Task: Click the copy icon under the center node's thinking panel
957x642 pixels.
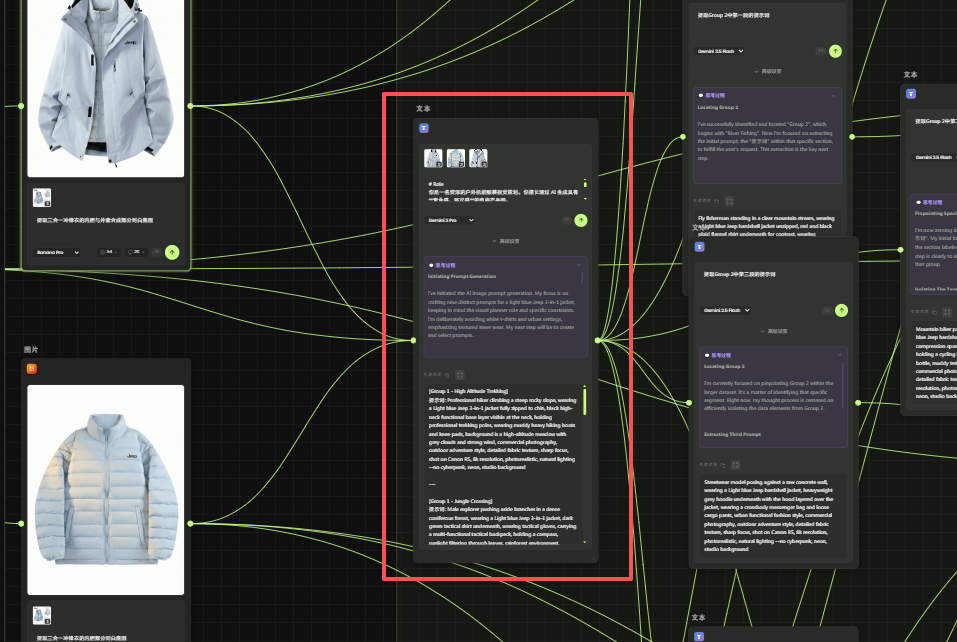Action: click(x=446, y=374)
